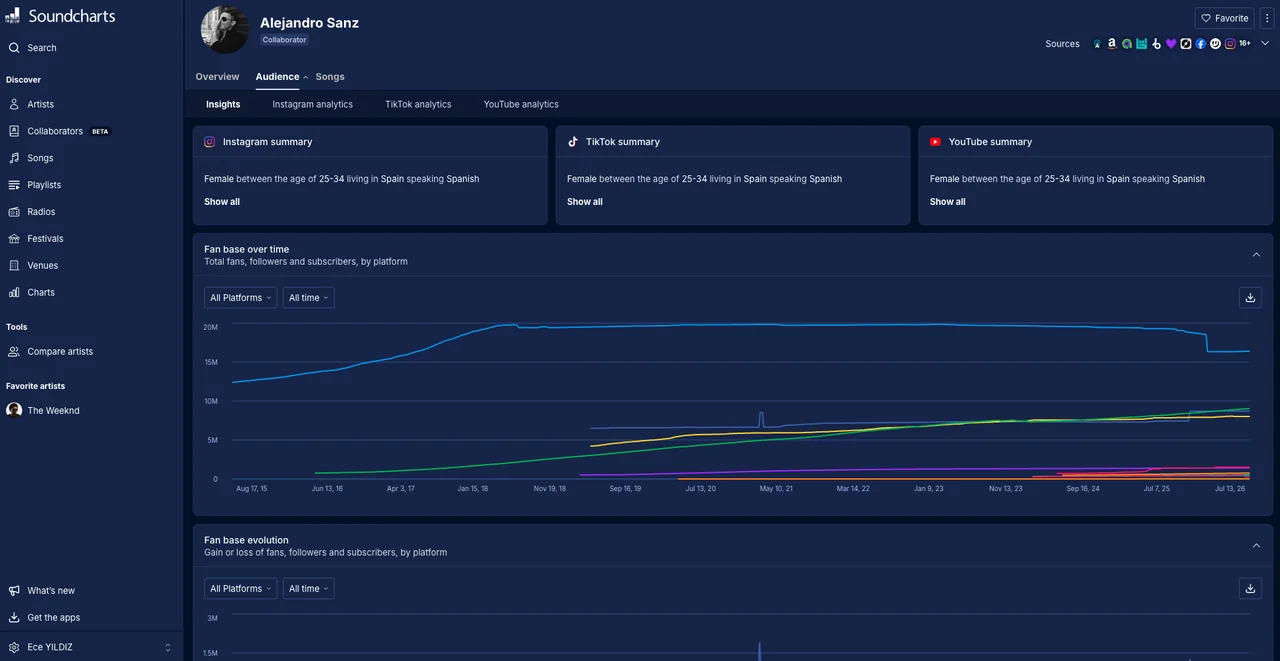Open All time dropdown in Fan base over time

point(308,298)
